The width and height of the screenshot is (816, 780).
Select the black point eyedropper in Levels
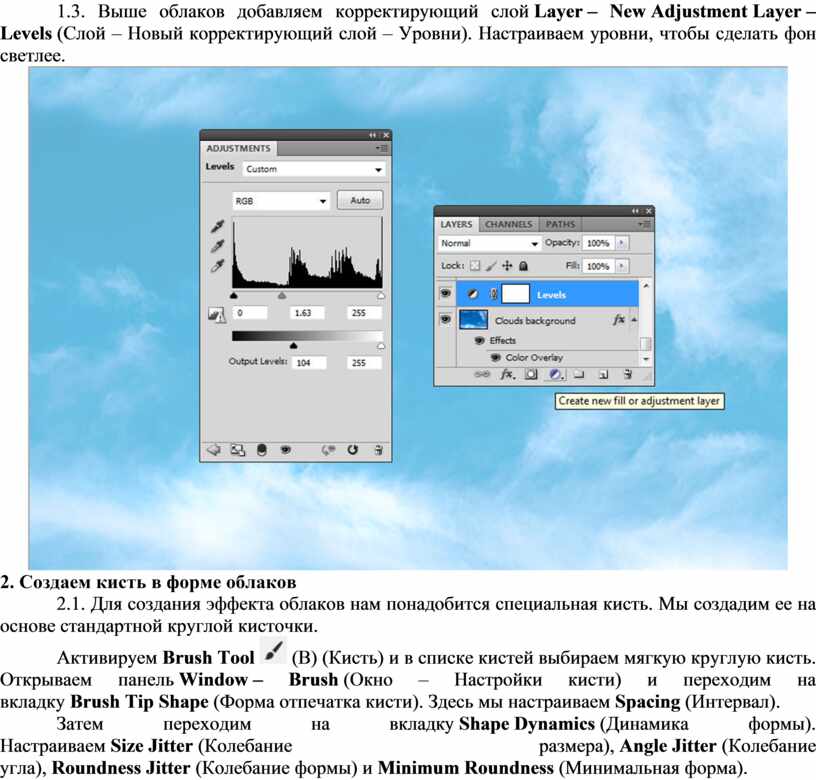pos(217,226)
